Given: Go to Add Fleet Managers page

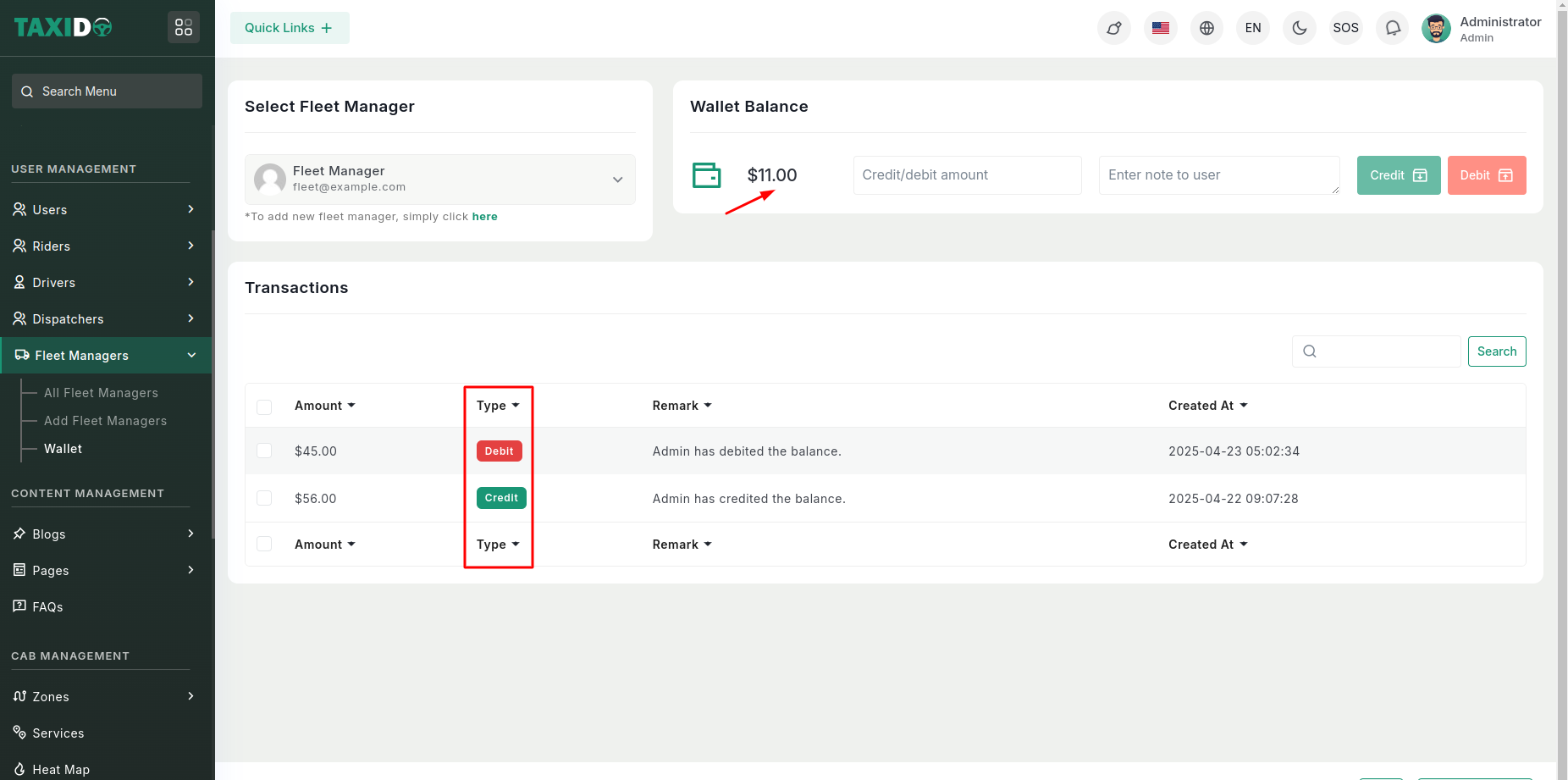Looking at the screenshot, I should click(105, 421).
